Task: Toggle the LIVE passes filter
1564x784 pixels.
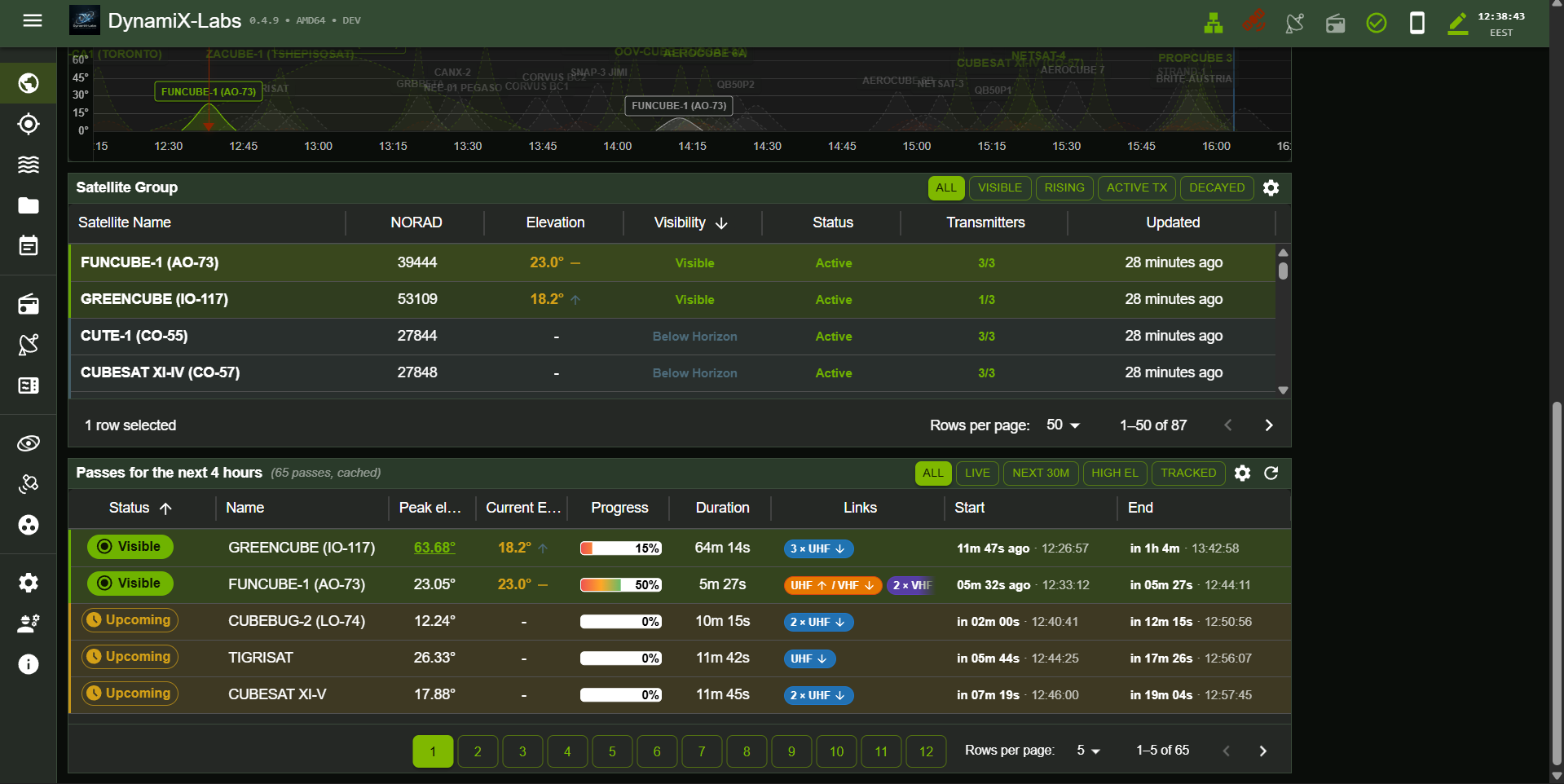Action: pyautogui.click(x=977, y=473)
